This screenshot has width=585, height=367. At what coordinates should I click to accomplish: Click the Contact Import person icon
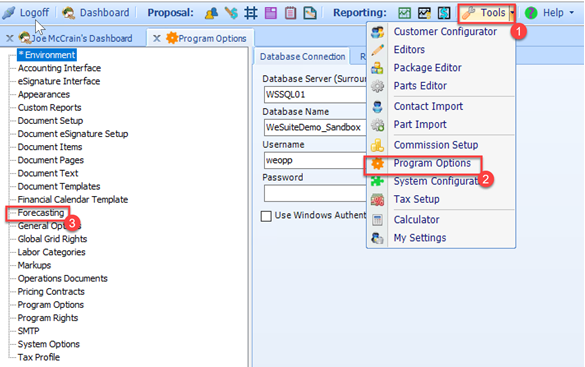[377, 107]
